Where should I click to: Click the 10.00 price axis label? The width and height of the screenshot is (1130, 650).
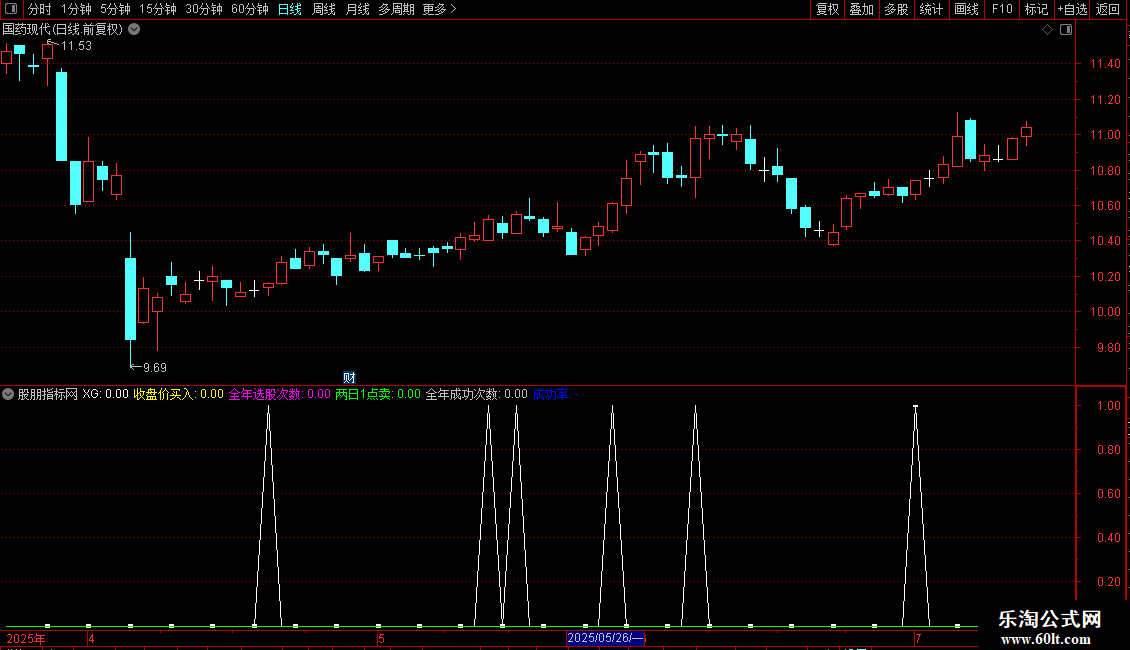pos(1105,312)
